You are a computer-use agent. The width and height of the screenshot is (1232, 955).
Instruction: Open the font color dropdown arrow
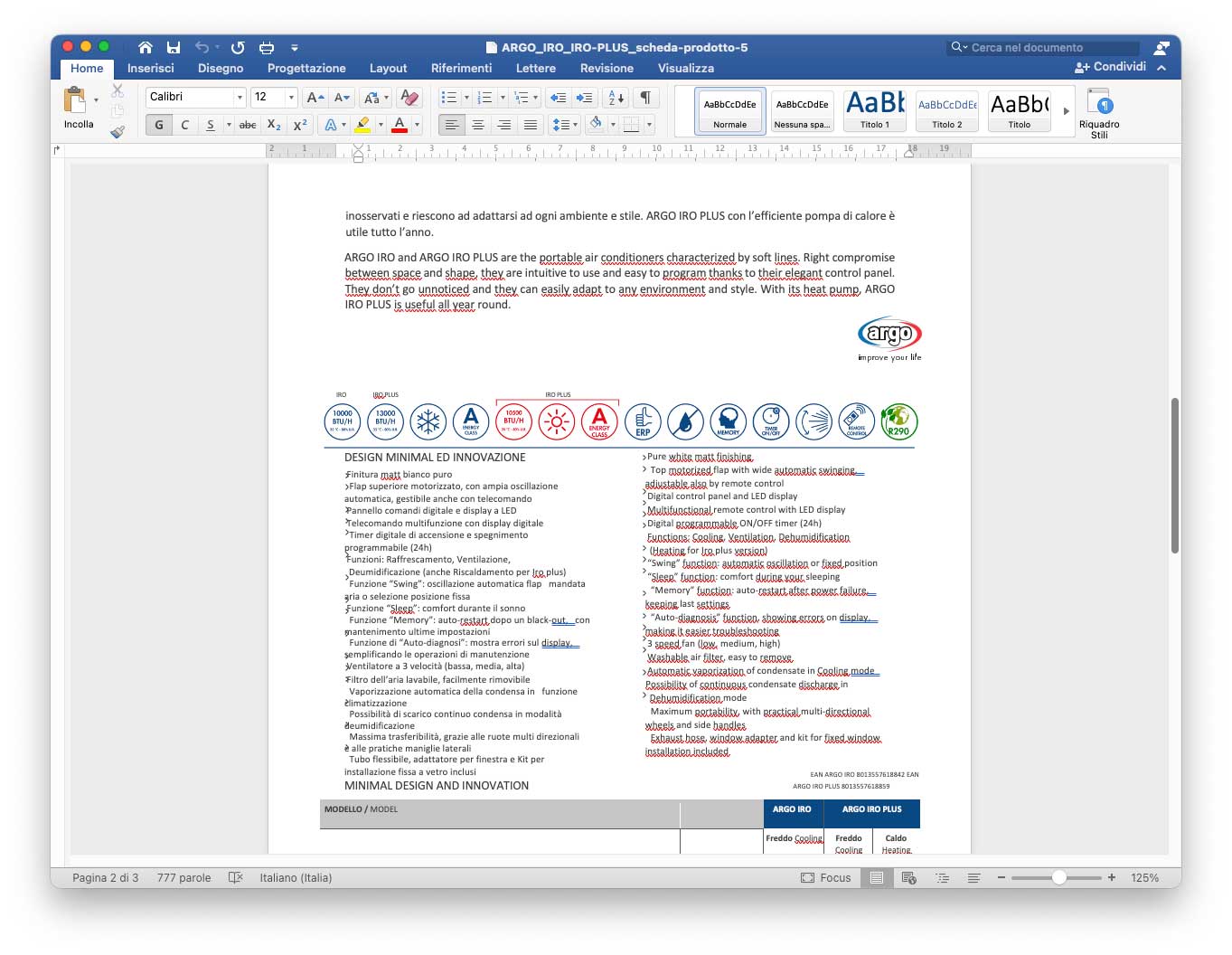(x=417, y=125)
